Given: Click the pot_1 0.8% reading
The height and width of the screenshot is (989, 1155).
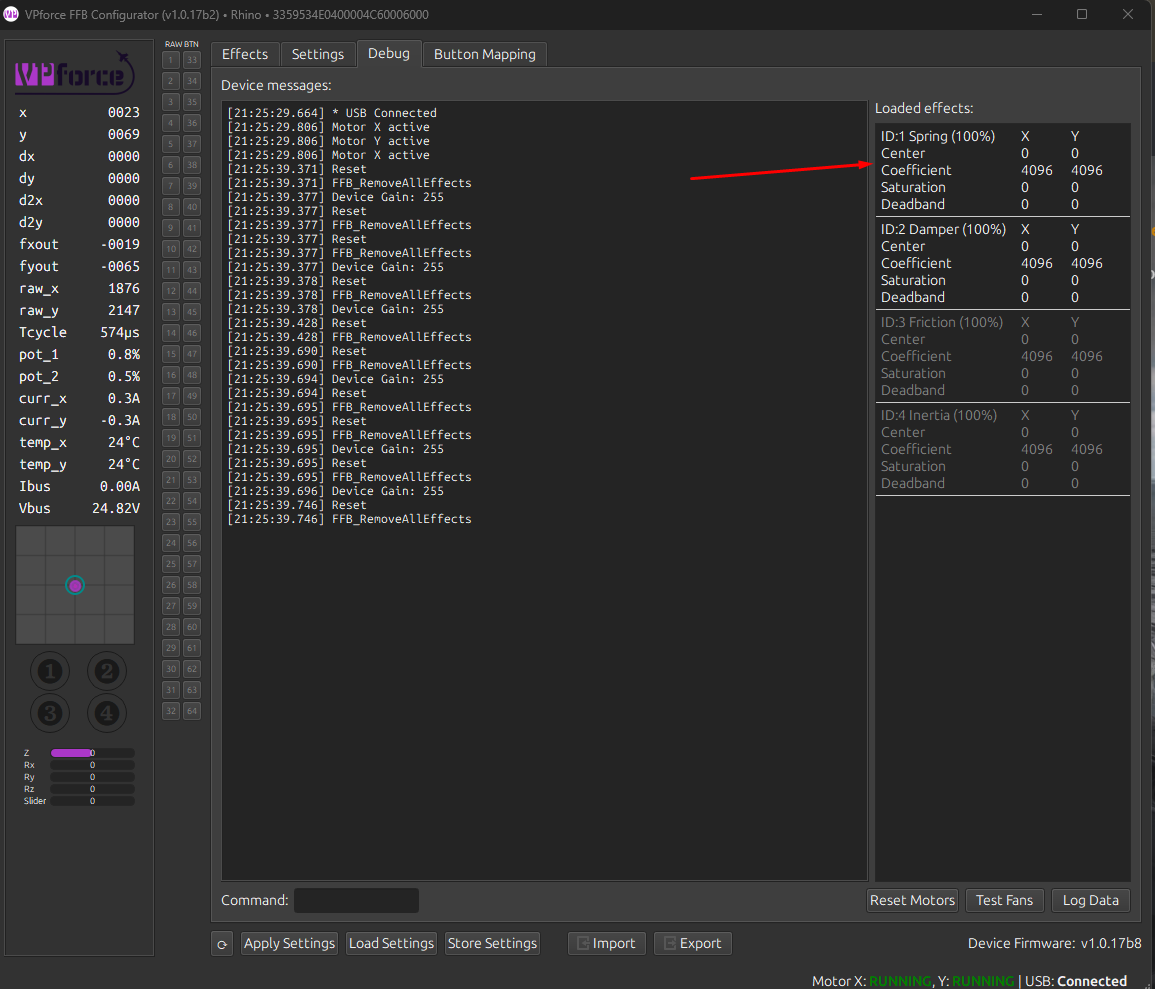Looking at the screenshot, I should (x=79, y=354).
